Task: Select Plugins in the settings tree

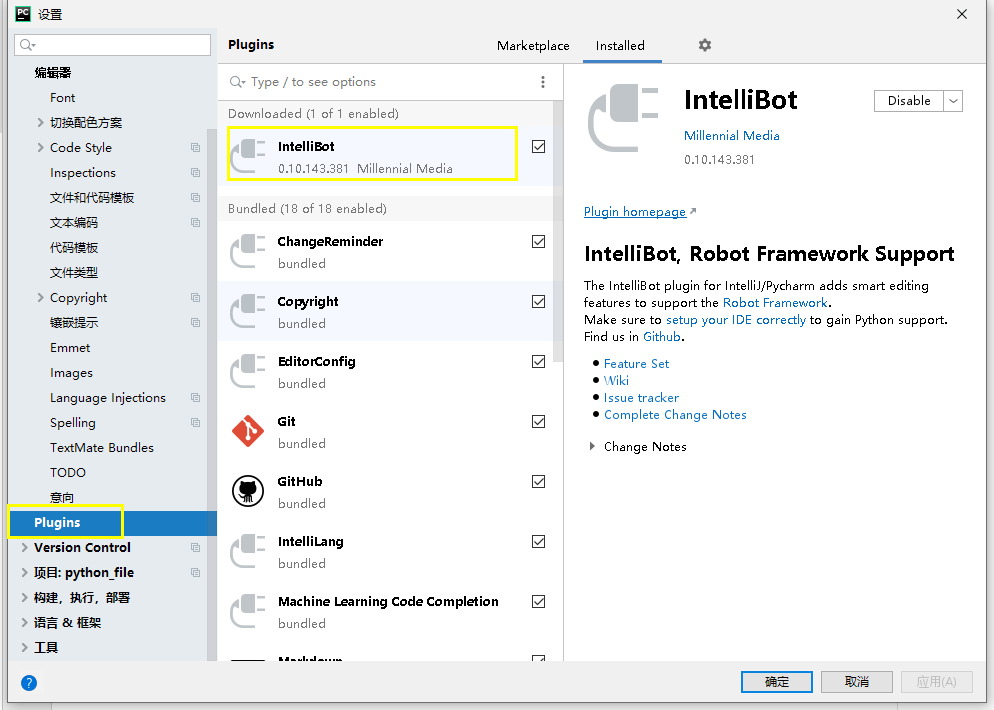Action: coord(113,522)
